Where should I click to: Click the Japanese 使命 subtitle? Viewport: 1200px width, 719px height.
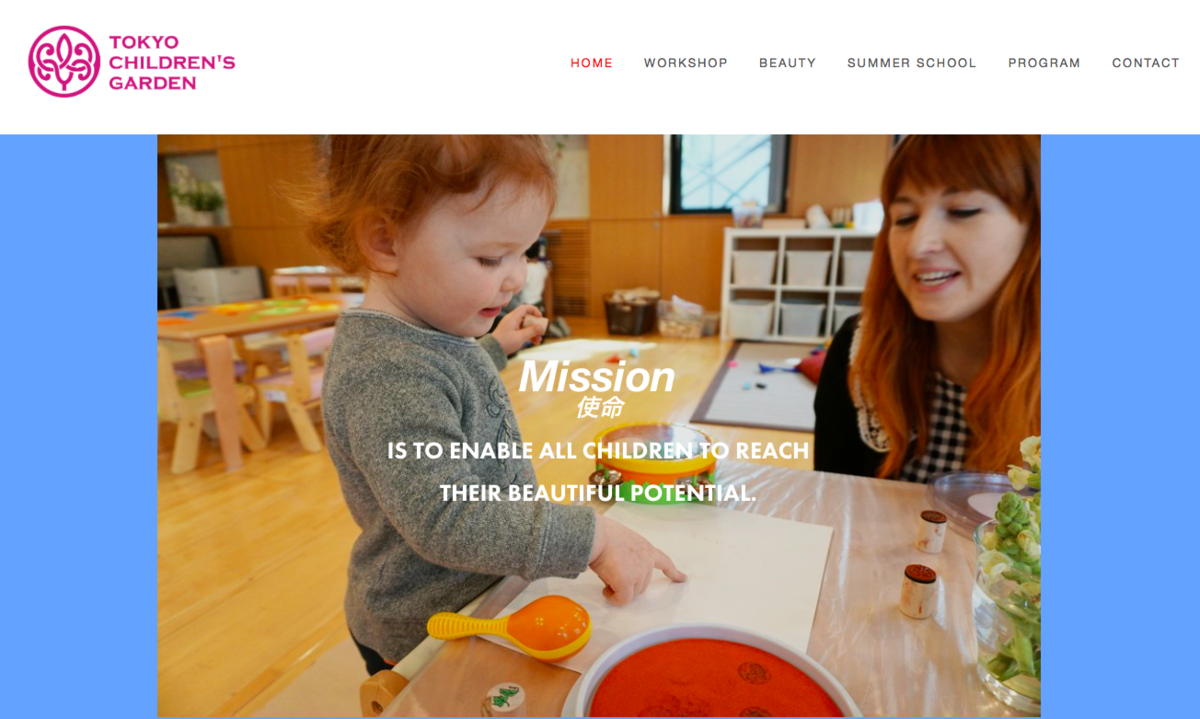600,407
